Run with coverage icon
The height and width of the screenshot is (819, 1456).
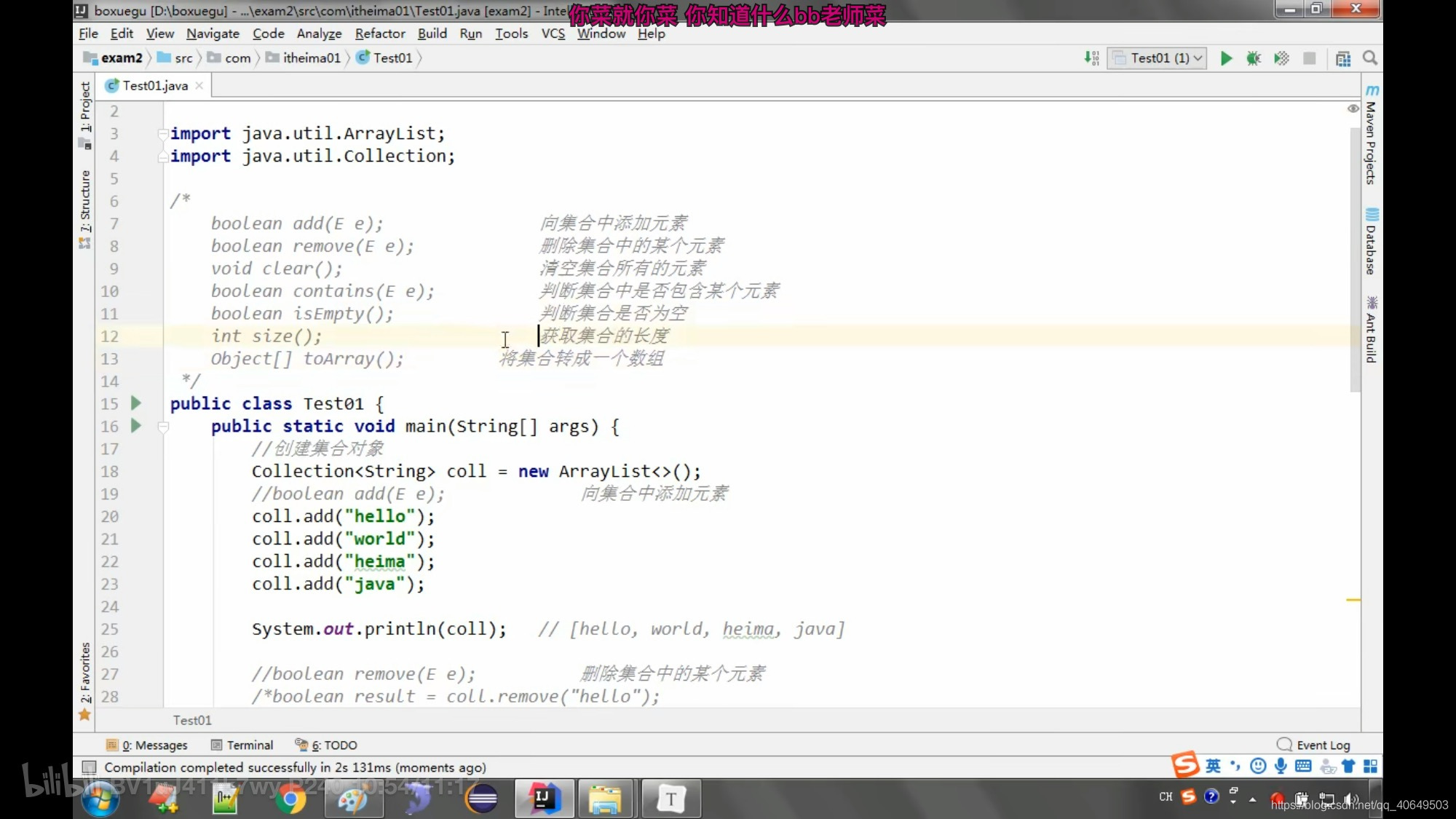(1282, 58)
